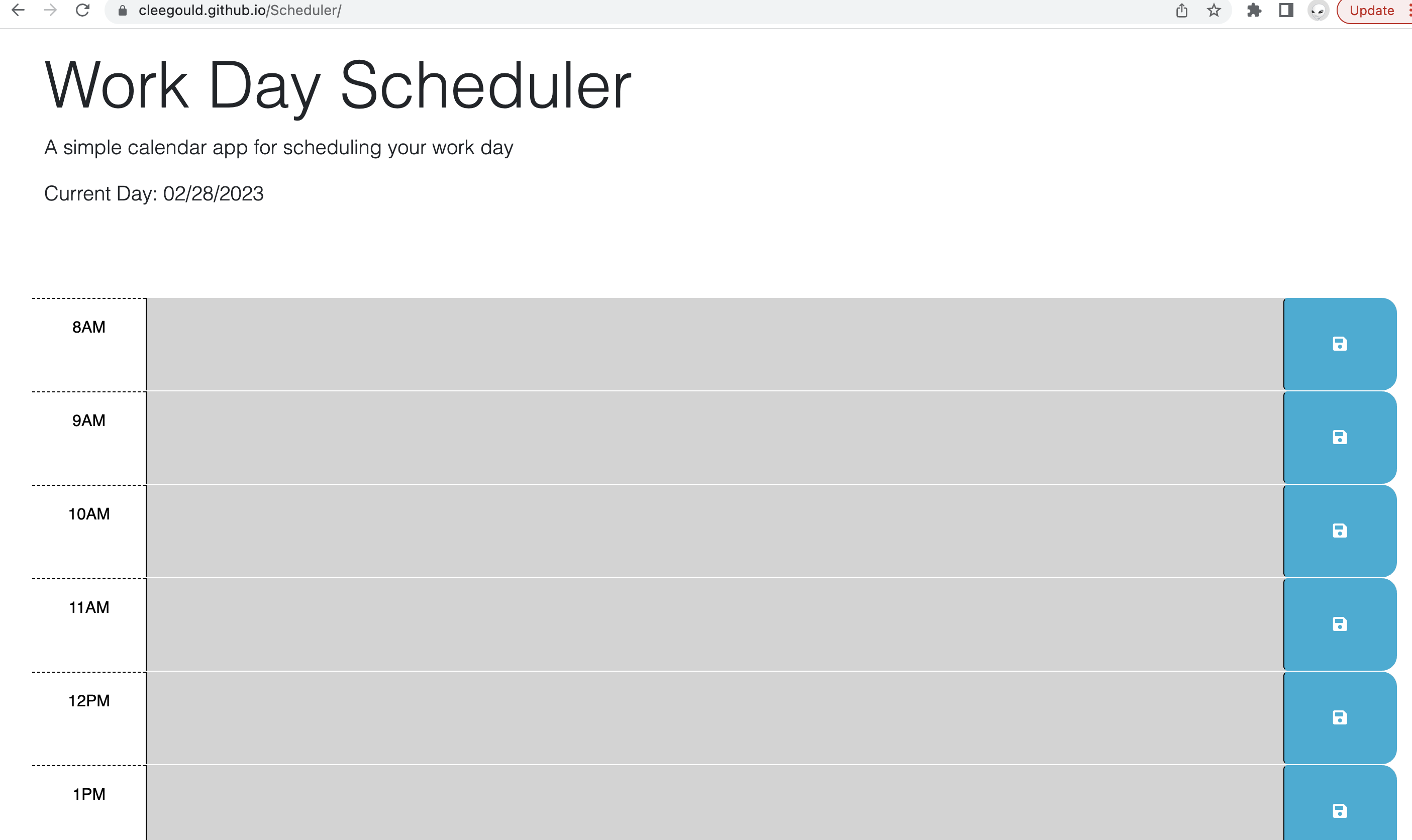This screenshot has height=840, width=1412.
Task: Toggle the side panel icon
Action: tap(1286, 10)
